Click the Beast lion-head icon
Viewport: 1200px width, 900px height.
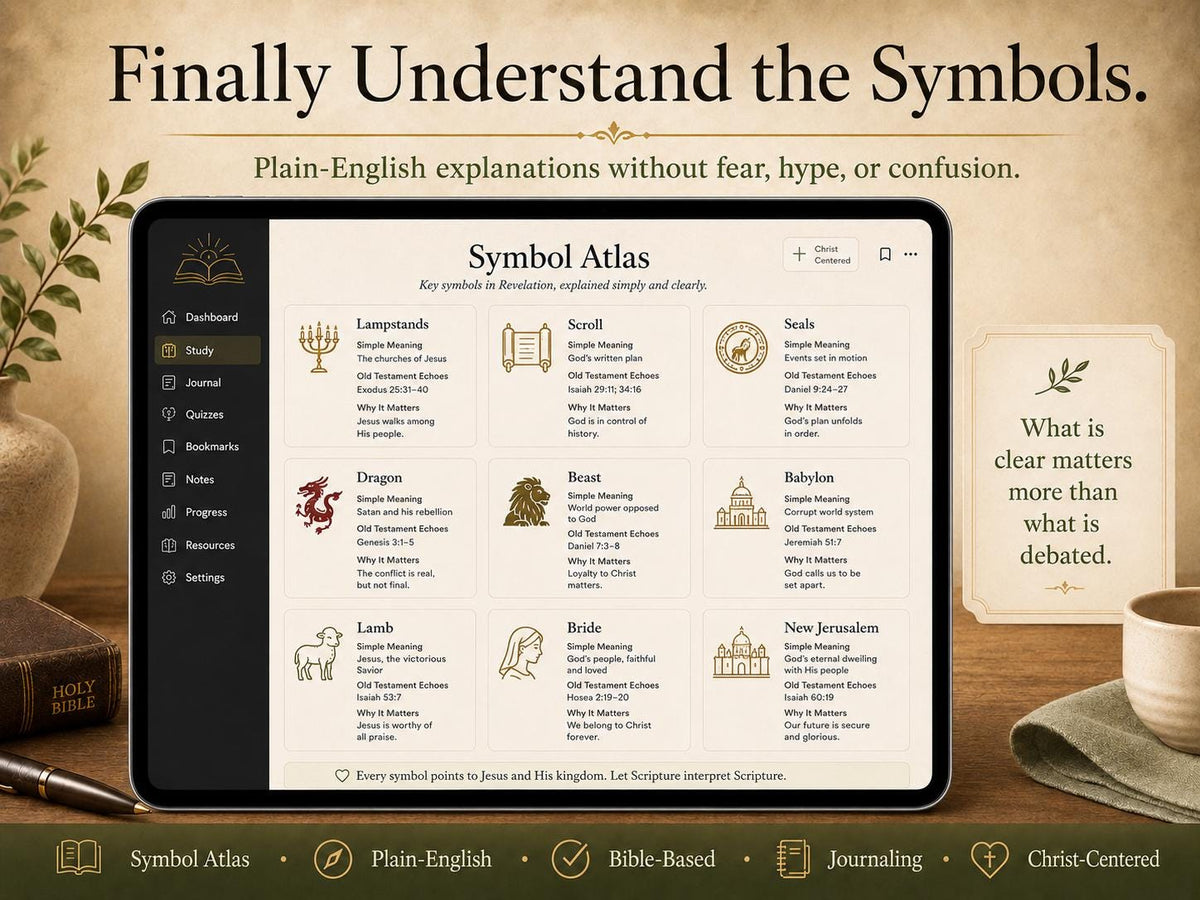tap(526, 502)
